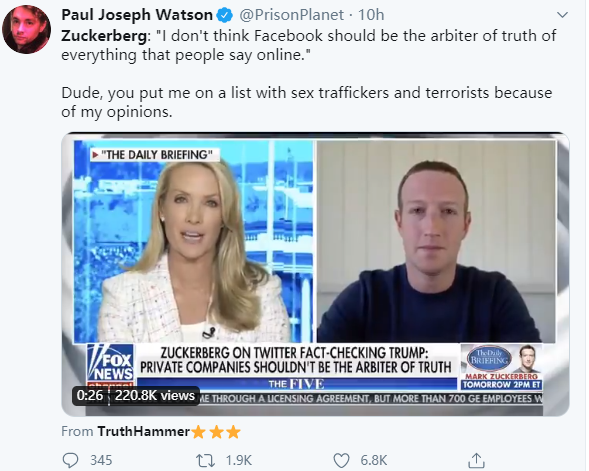Viewport: 589px width, 471px height.
Task: Click the reply speech bubble icon
Action: tap(70, 460)
